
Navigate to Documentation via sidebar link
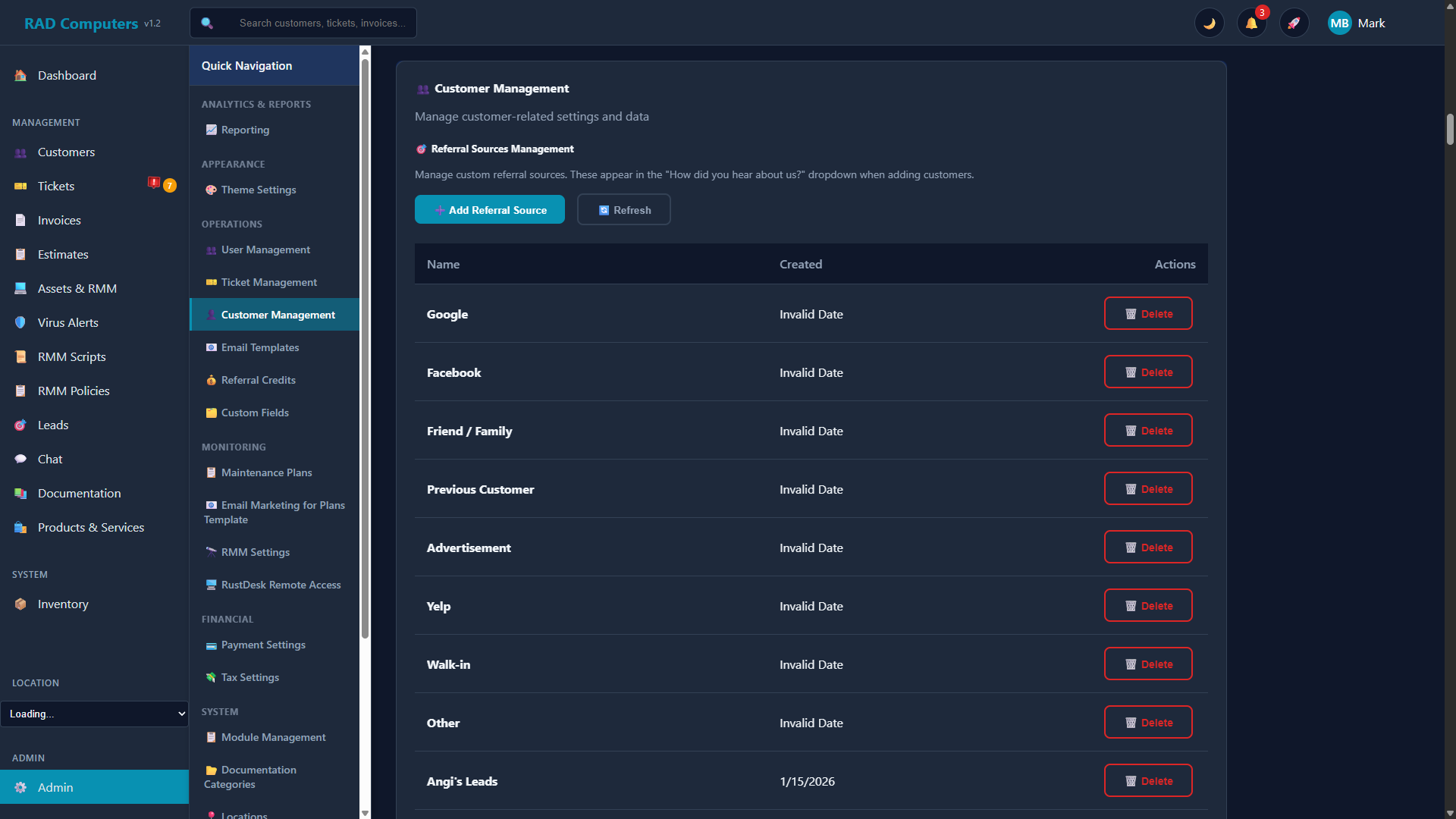coord(78,493)
